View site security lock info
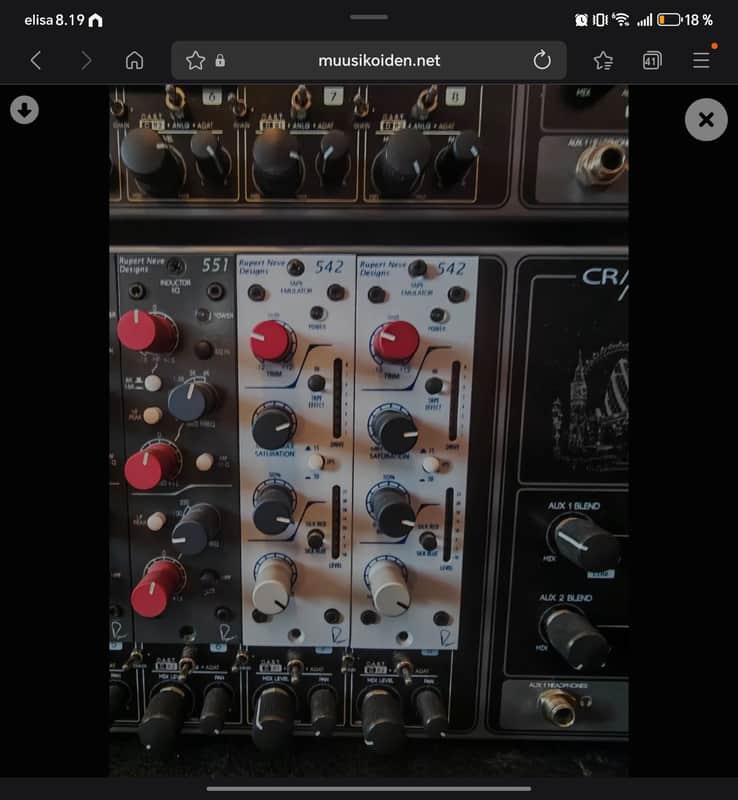 coord(220,61)
